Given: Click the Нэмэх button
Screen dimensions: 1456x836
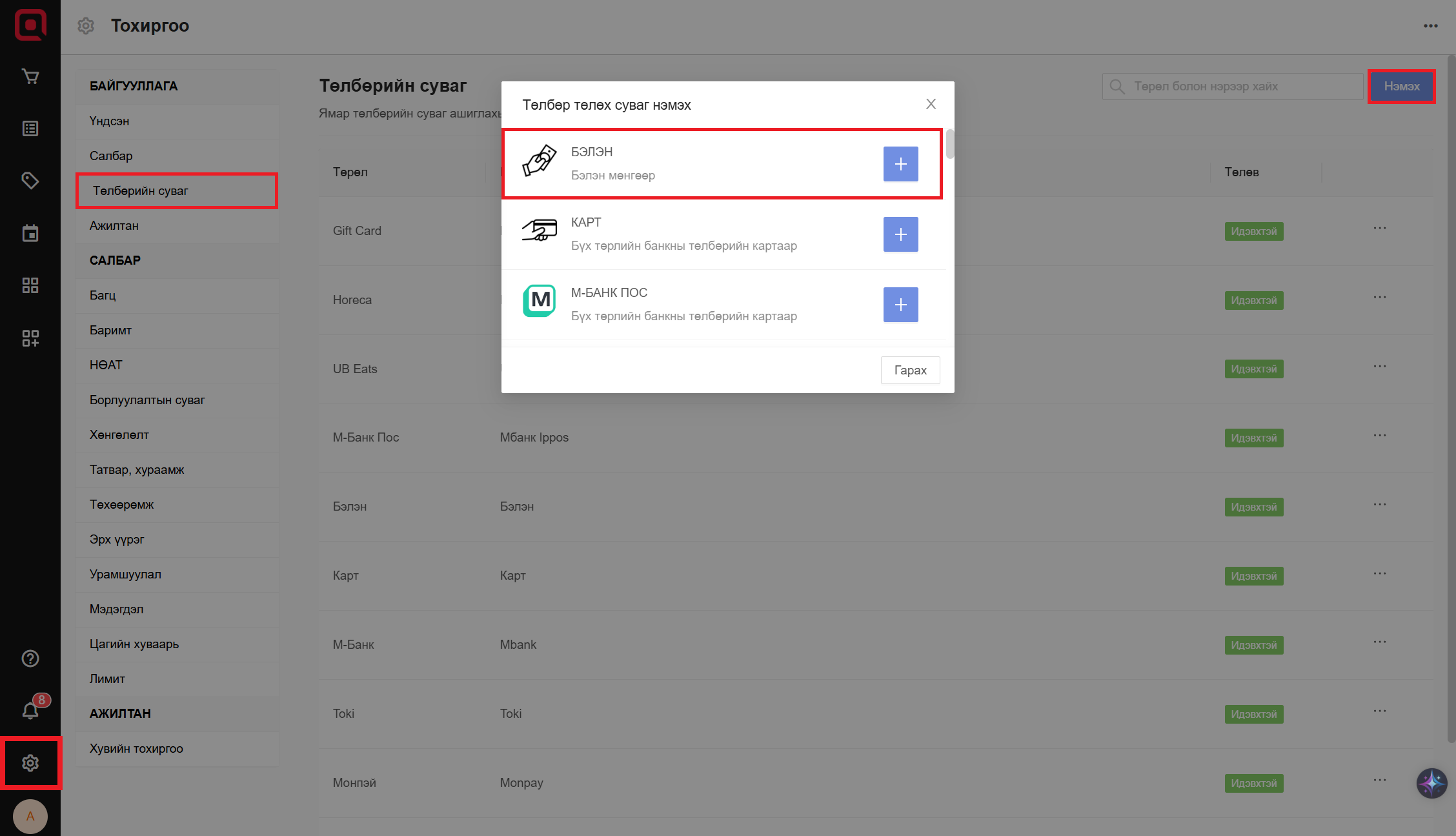Looking at the screenshot, I should 1401,86.
